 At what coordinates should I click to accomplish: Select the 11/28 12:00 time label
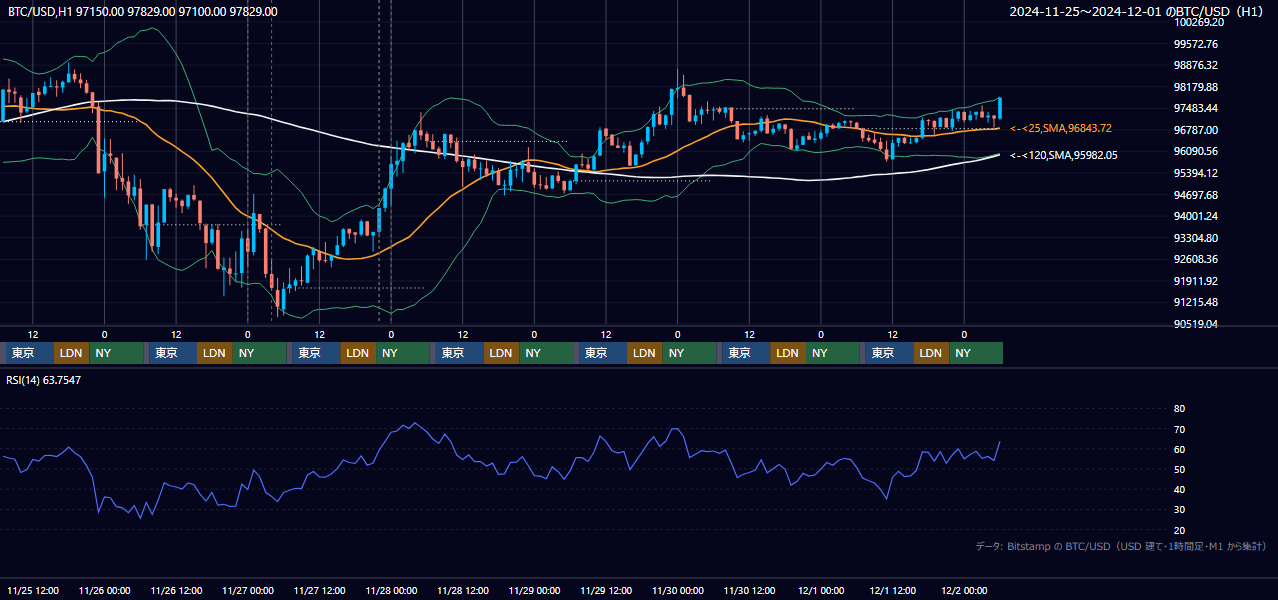[462, 590]
